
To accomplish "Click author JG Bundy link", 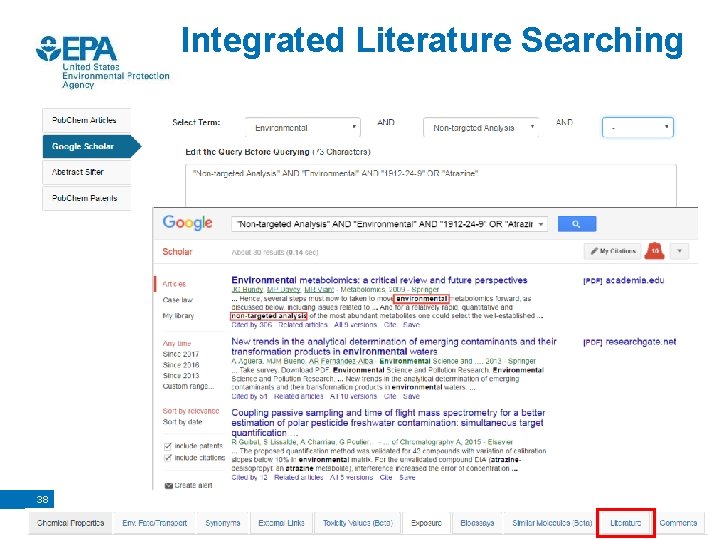I will point(247,289).
